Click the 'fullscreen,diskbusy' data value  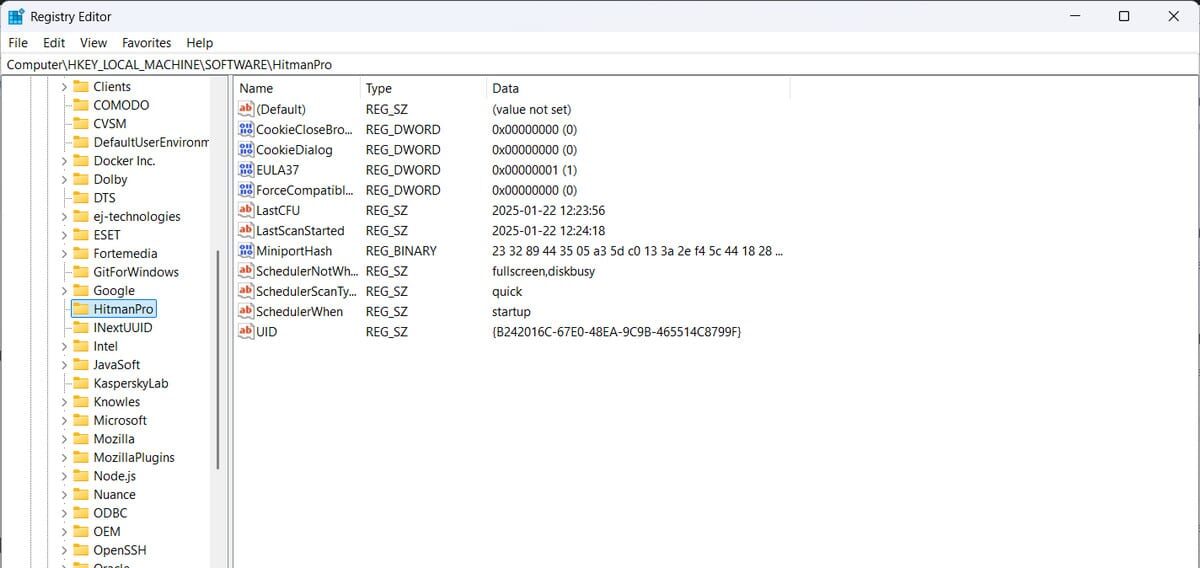pos(543,271)
